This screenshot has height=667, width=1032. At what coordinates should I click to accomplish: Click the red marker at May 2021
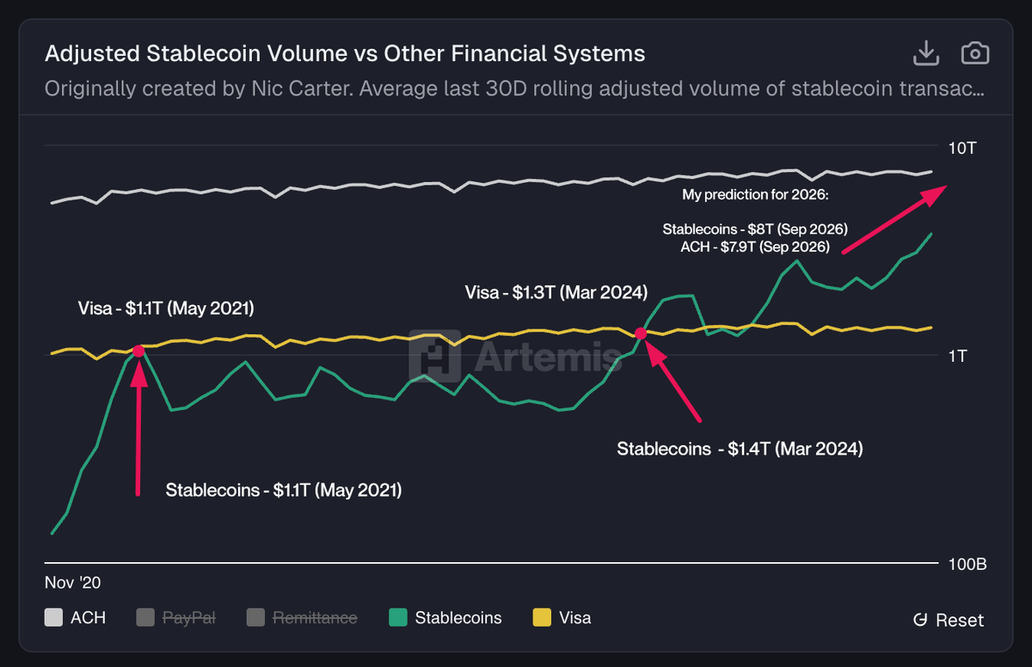[x=138, y=351]
